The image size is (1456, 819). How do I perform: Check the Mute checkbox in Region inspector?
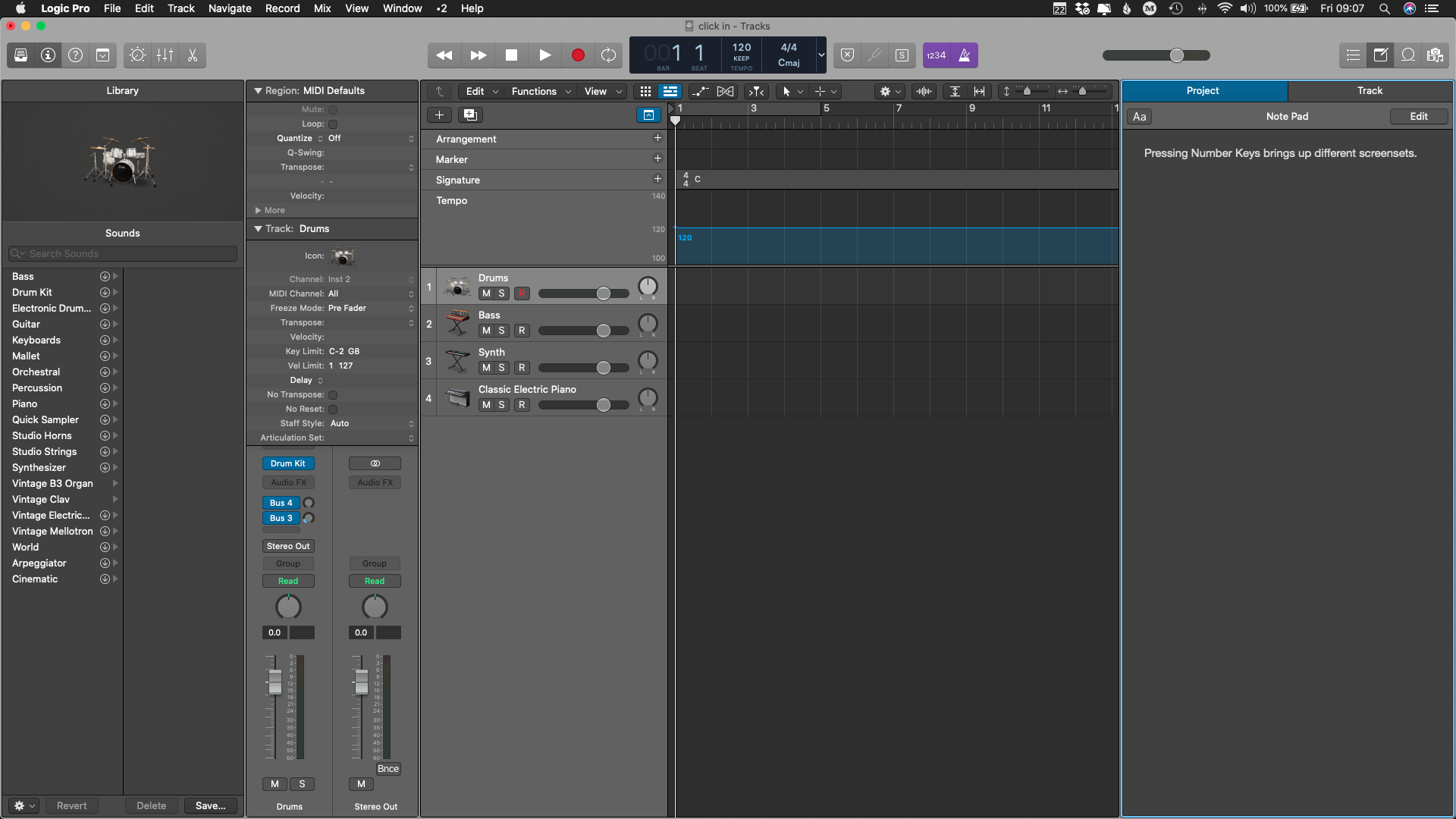point(333,110)
